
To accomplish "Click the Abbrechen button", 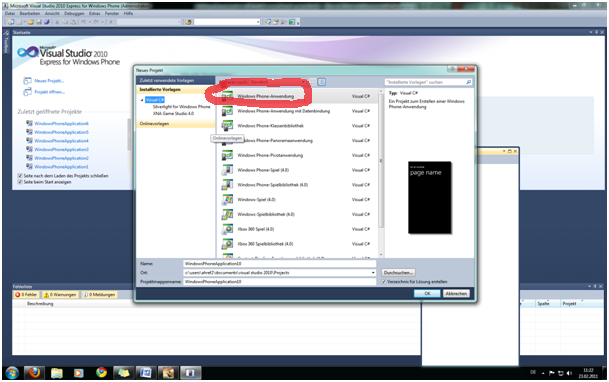I will tap(456, 293).
